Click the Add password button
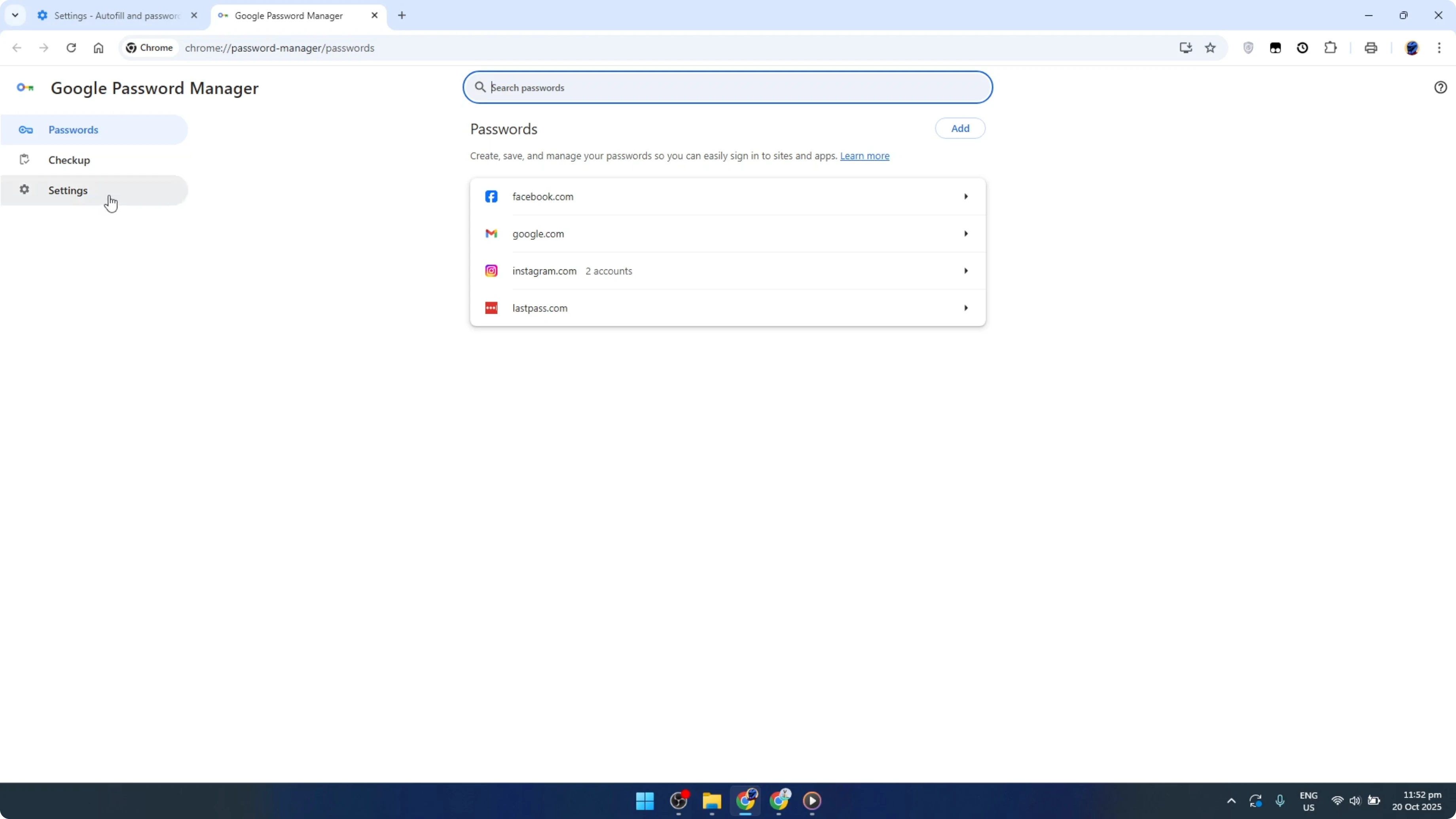Image resolution: width=1456 pixels, height=819 pixels. (x=960, y=128)
